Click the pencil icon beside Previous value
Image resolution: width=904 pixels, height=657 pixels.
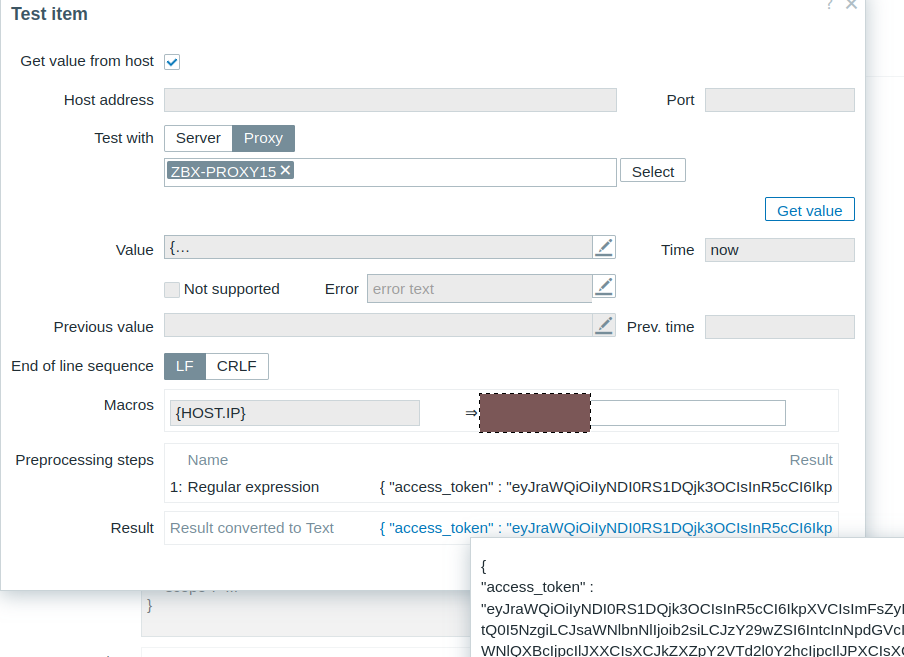coord(604,326)
